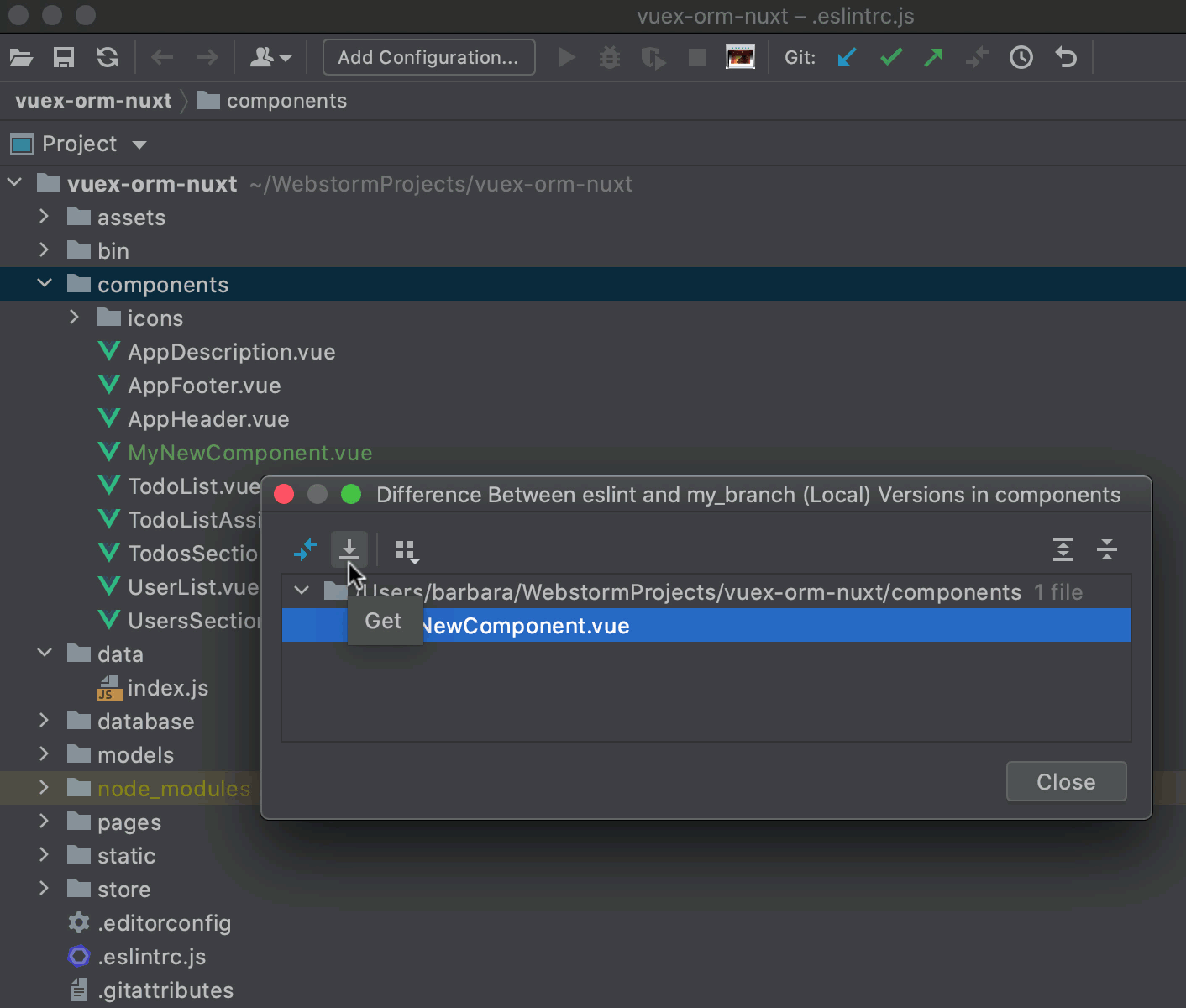Click the Forward navigation arrow
Screen dimensions: 1186x1008
point(207,57)
